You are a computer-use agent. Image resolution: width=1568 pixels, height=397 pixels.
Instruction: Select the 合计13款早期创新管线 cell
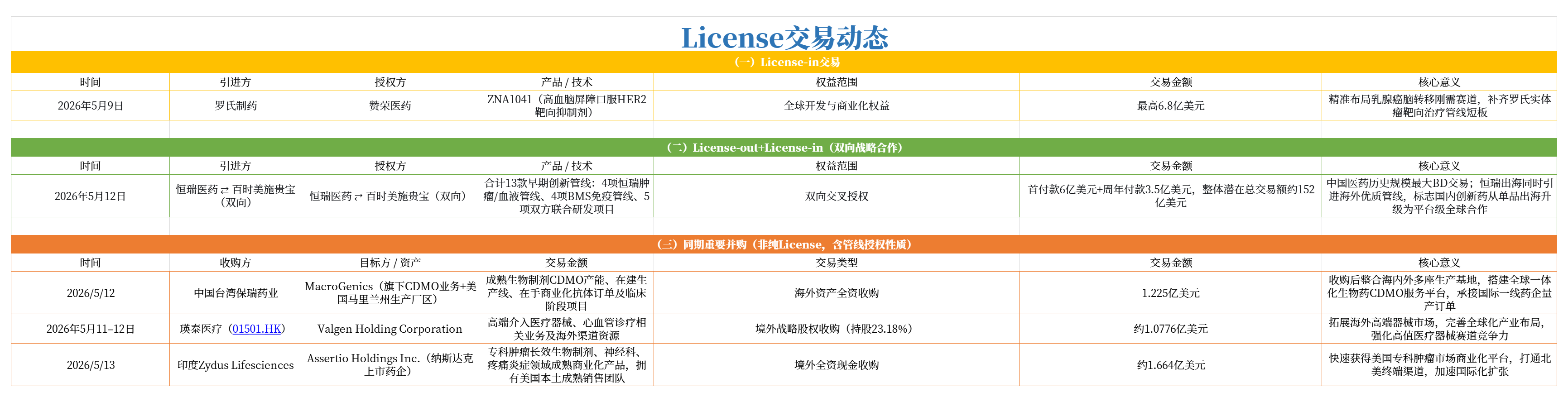pyautogui.click(x=567, y=196)
